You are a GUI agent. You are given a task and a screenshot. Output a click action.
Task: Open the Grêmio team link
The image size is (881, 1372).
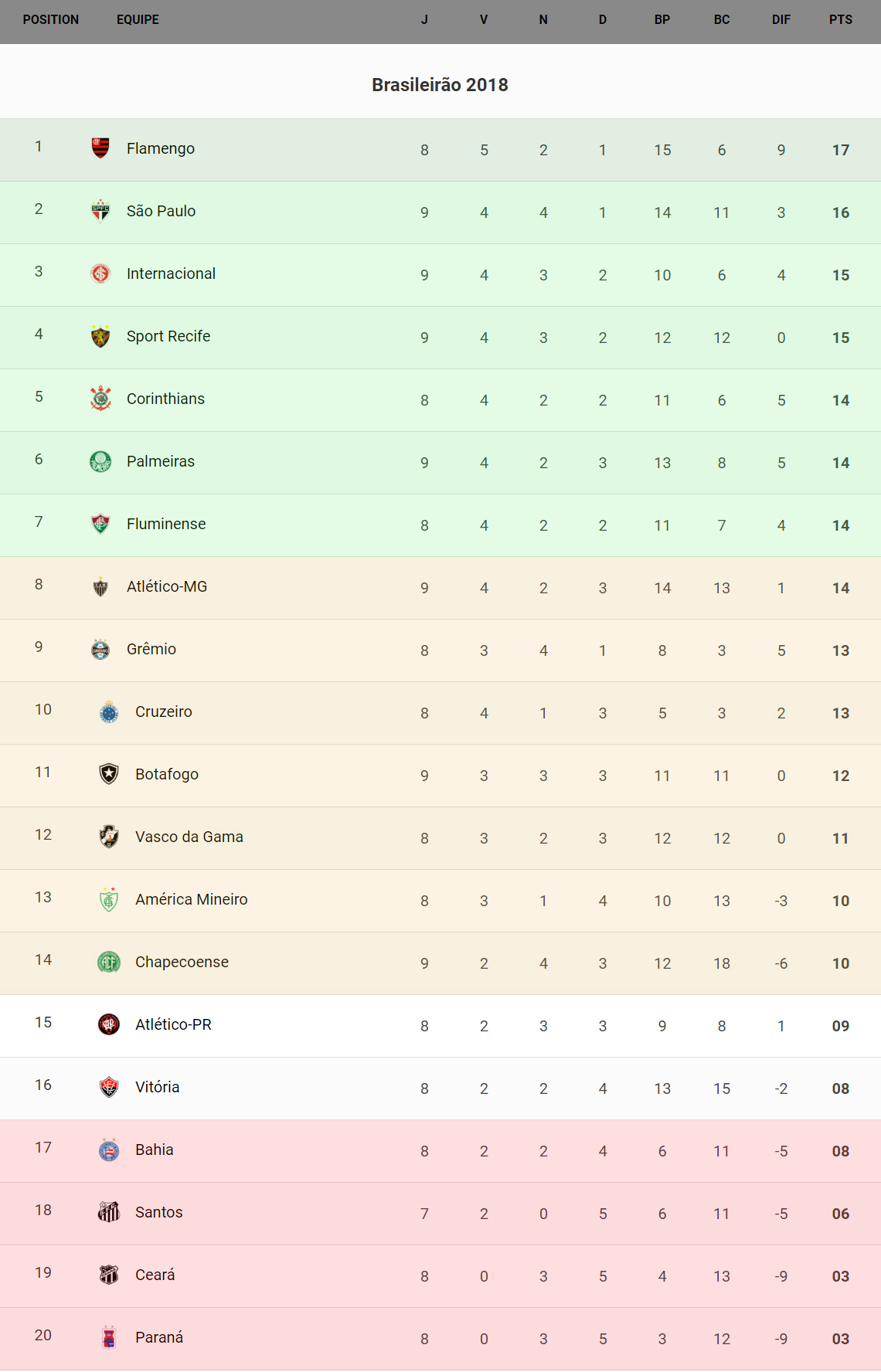click(x=151, y=649)
